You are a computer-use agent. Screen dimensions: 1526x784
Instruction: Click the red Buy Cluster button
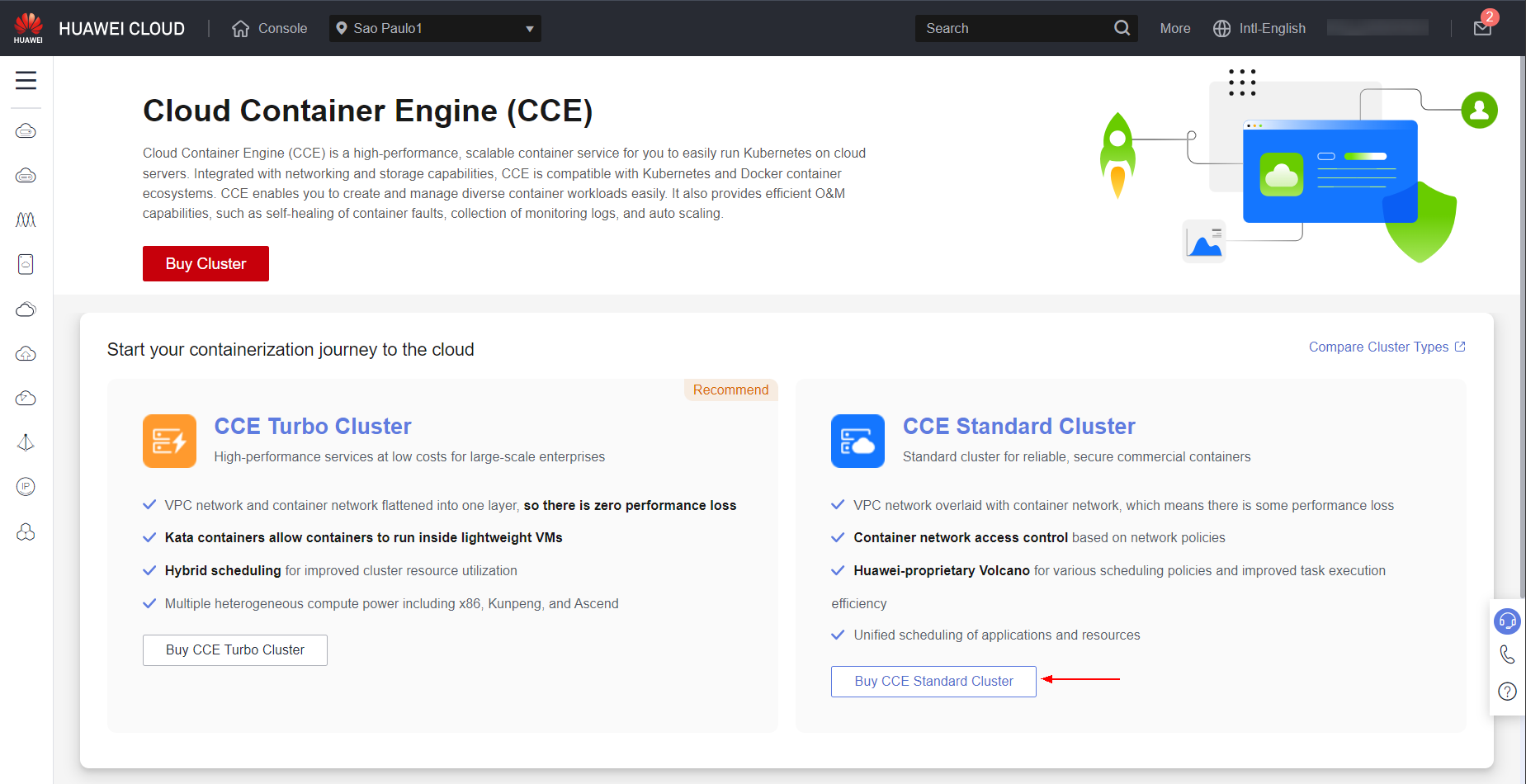click(206, 263)
